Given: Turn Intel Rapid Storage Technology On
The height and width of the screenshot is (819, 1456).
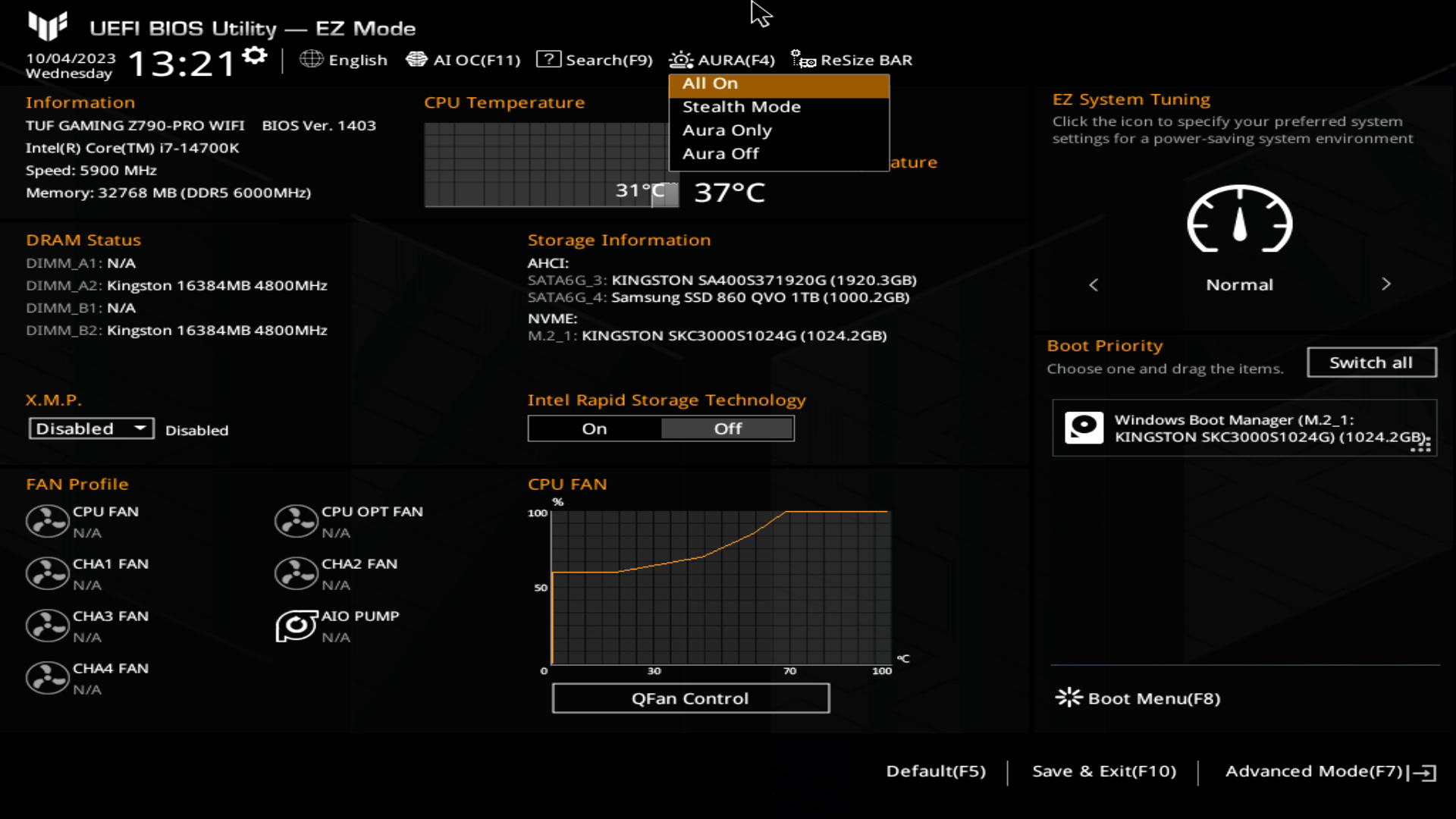Looking at the screenshot, I should click(595, 428).
